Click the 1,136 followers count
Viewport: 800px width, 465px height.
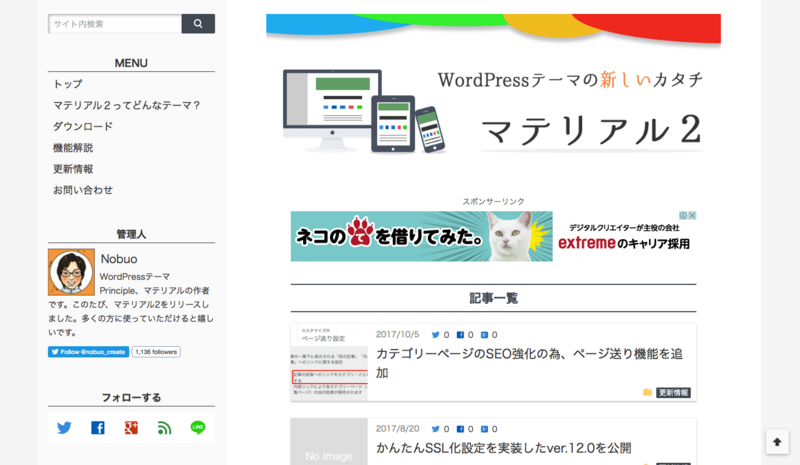point(156,352)
